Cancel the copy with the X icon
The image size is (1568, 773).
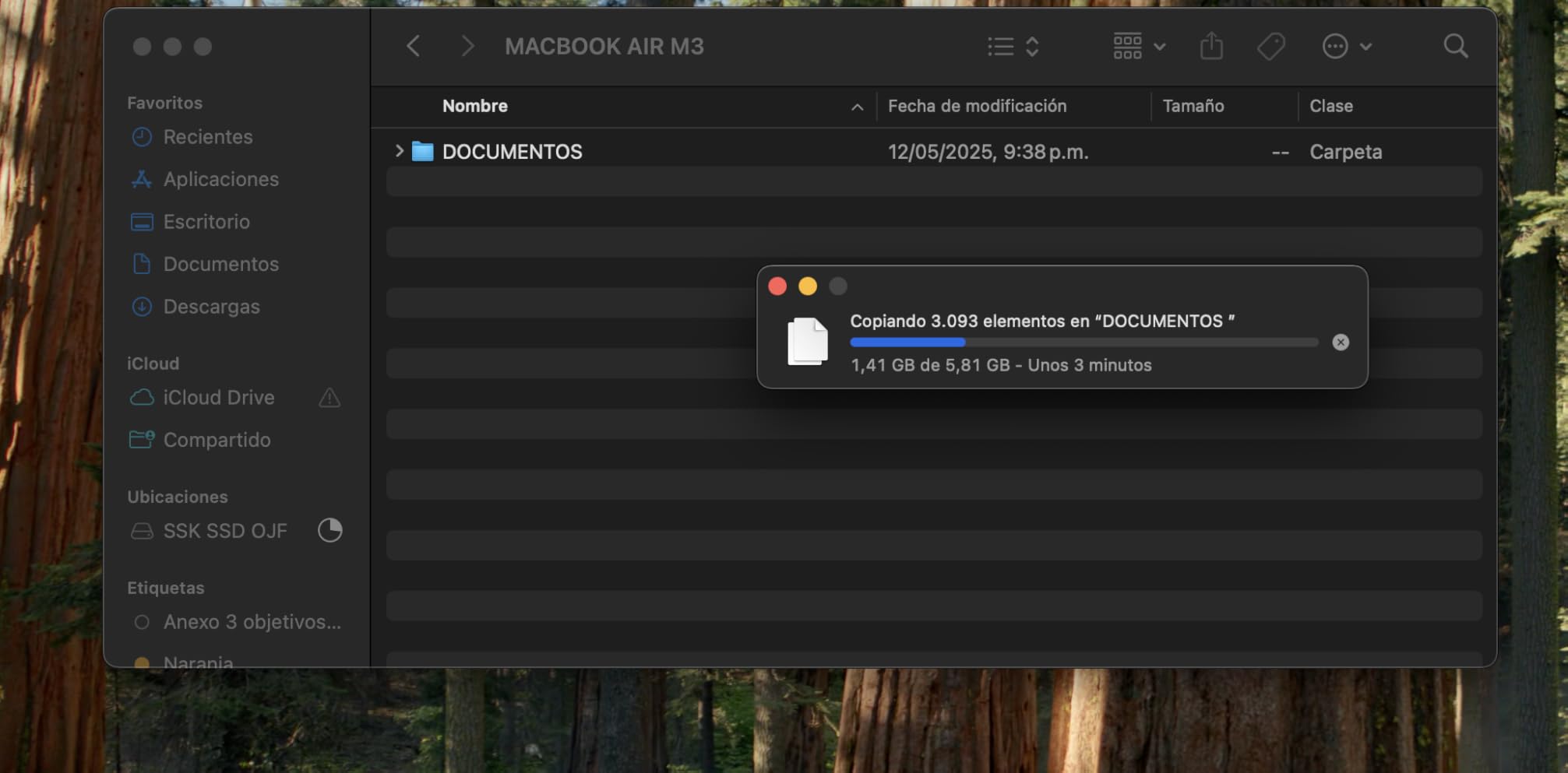tap(1340, 343)
